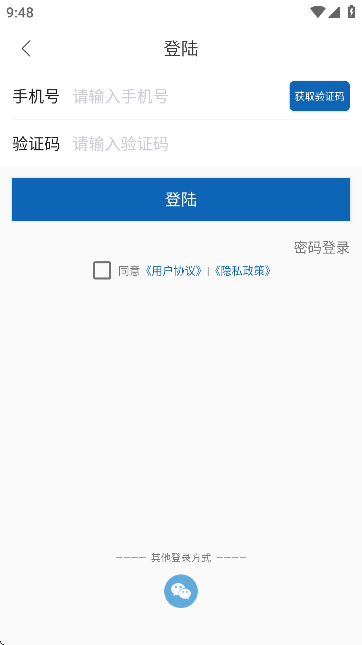The image size is (362, 645).
Task: Click the blue 登陆 submit button
Action: 181,200
